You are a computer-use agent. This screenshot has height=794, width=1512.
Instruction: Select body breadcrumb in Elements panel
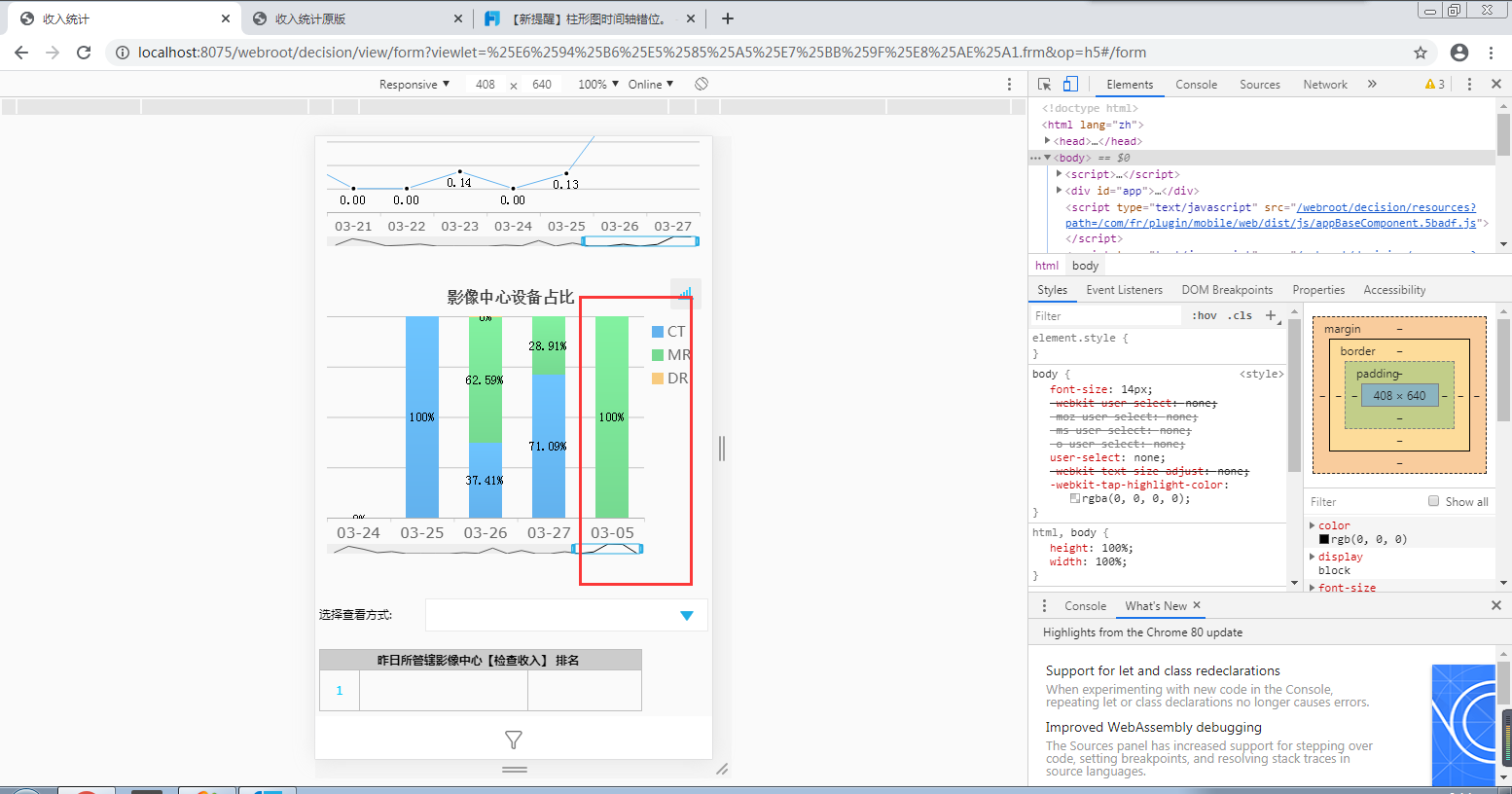point(1085,266)
